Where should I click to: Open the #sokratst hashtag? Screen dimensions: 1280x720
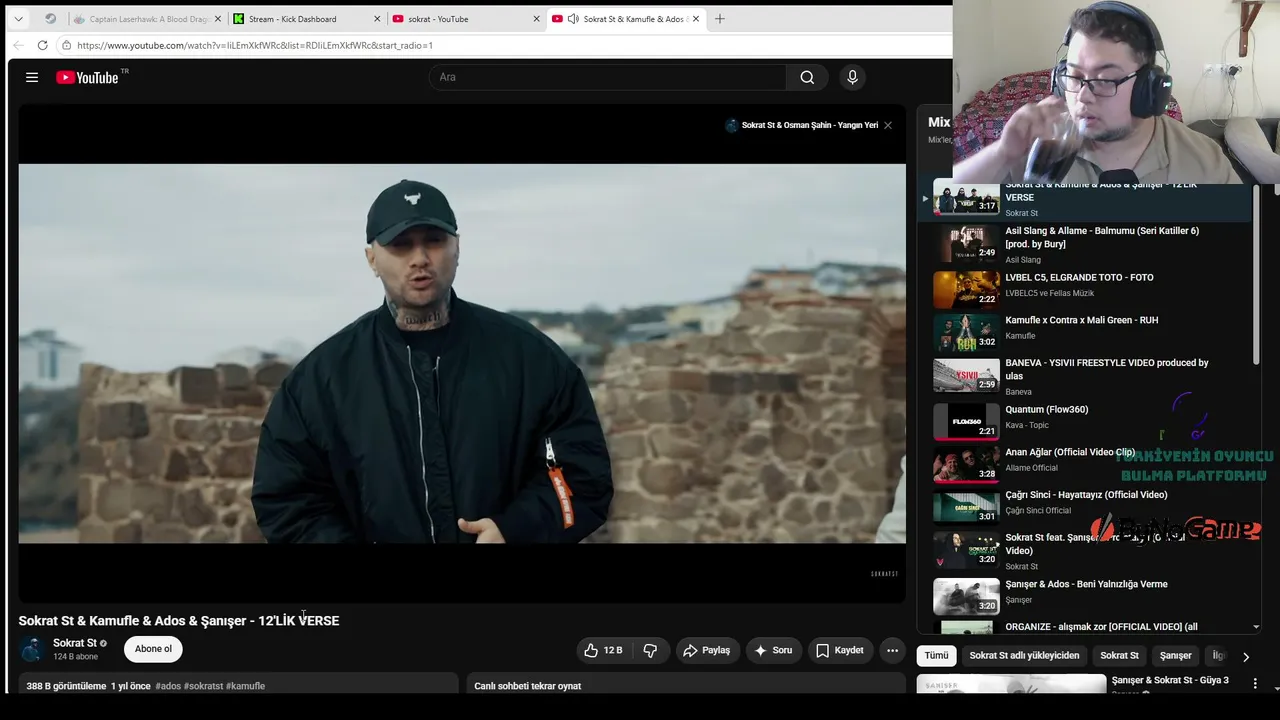pos(204,686)
